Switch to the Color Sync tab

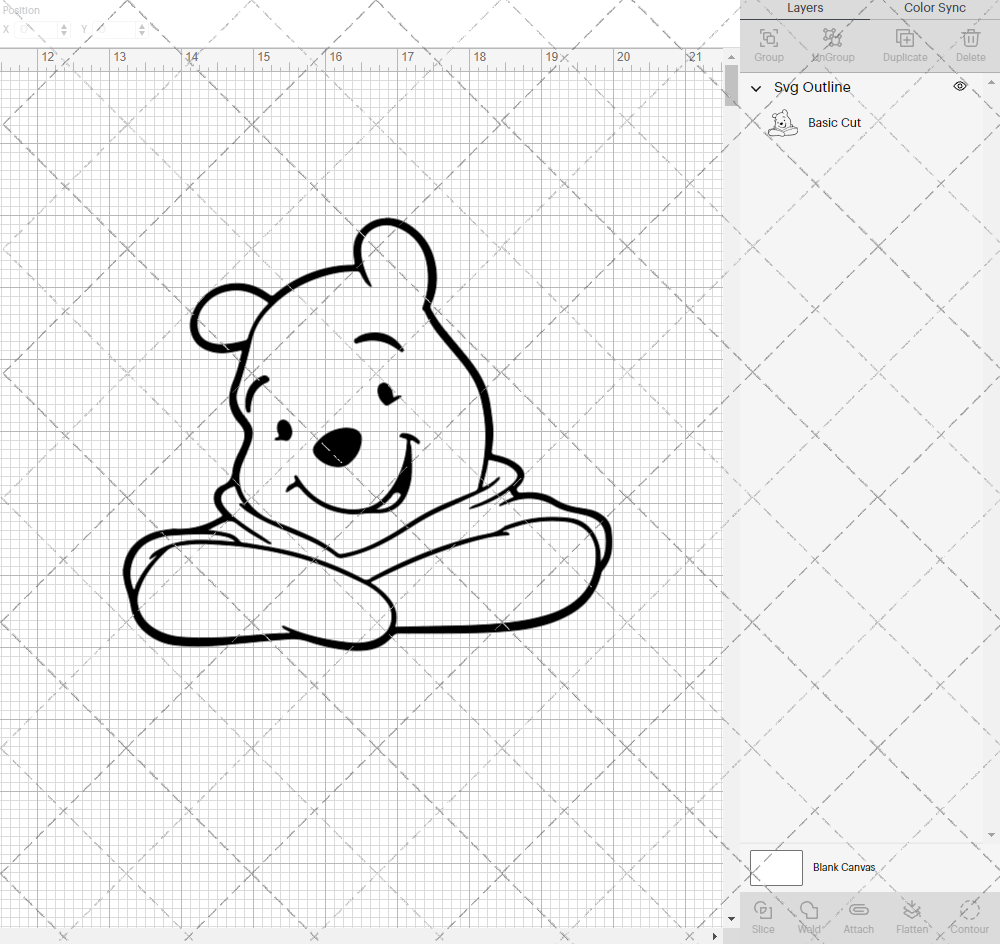coord(934,8)
